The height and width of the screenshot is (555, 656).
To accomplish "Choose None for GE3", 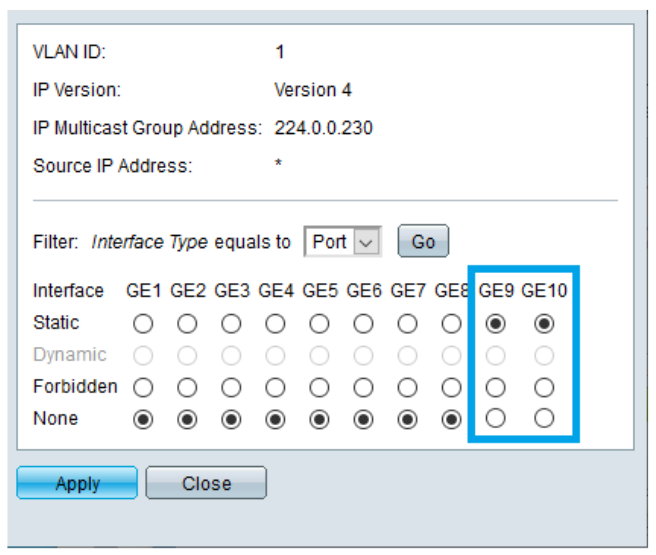I will coord(231,419).
